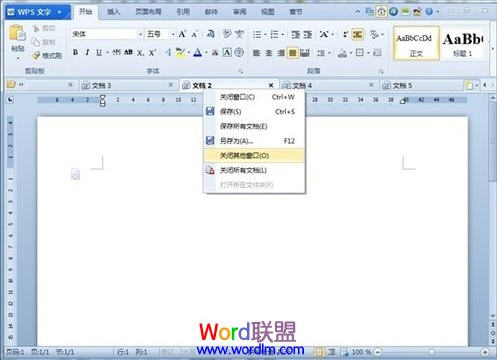Open the WPS 文字 application menu

click(x=38, y=12)
